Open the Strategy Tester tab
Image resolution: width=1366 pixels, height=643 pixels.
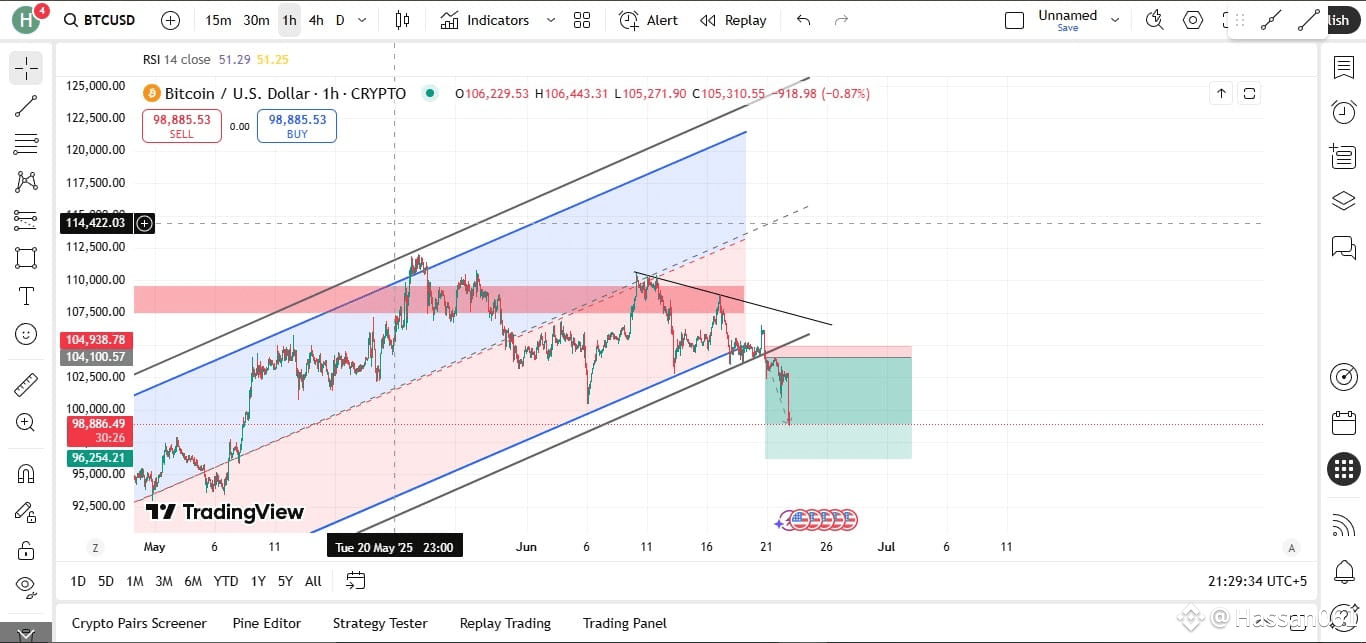[x=380, y=623]
